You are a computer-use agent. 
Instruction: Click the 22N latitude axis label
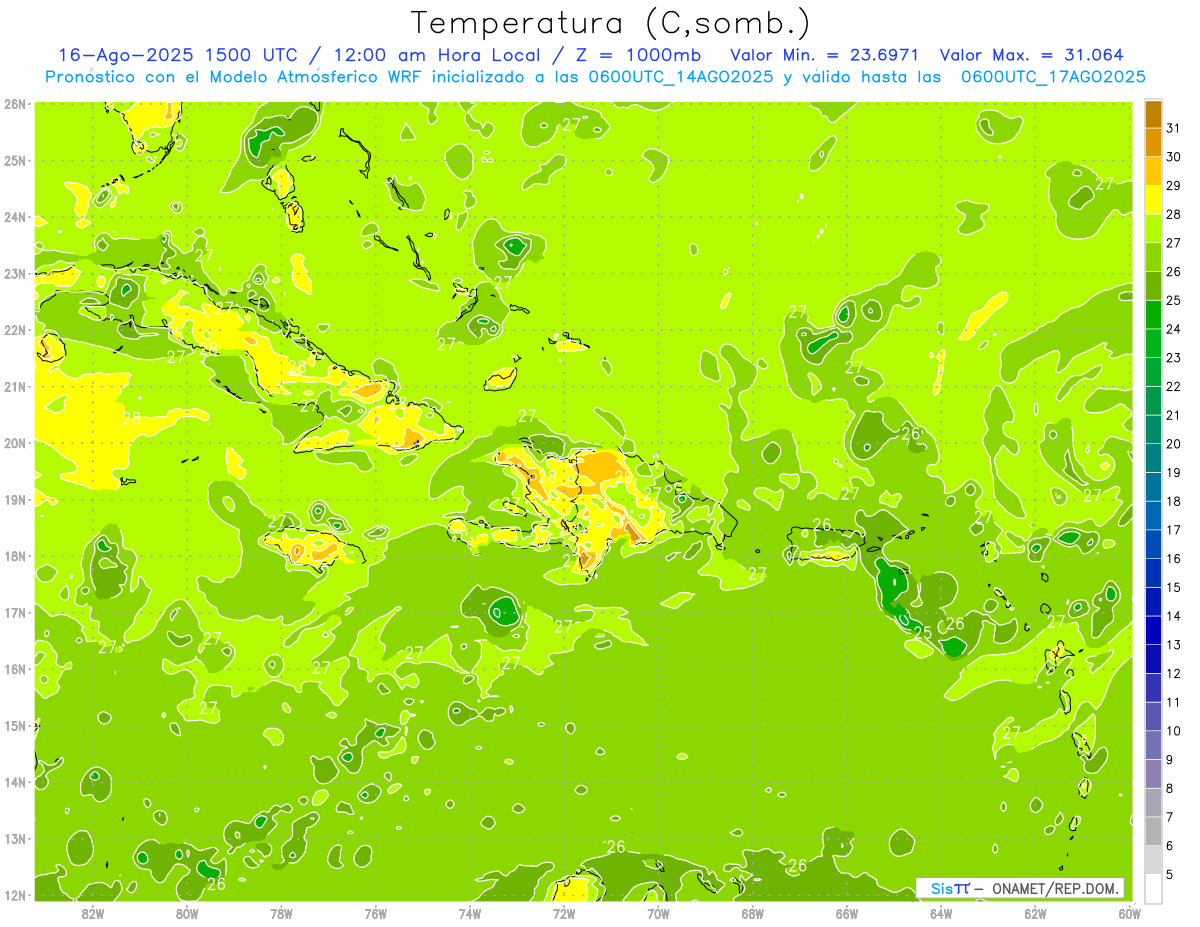click(15, 330)
